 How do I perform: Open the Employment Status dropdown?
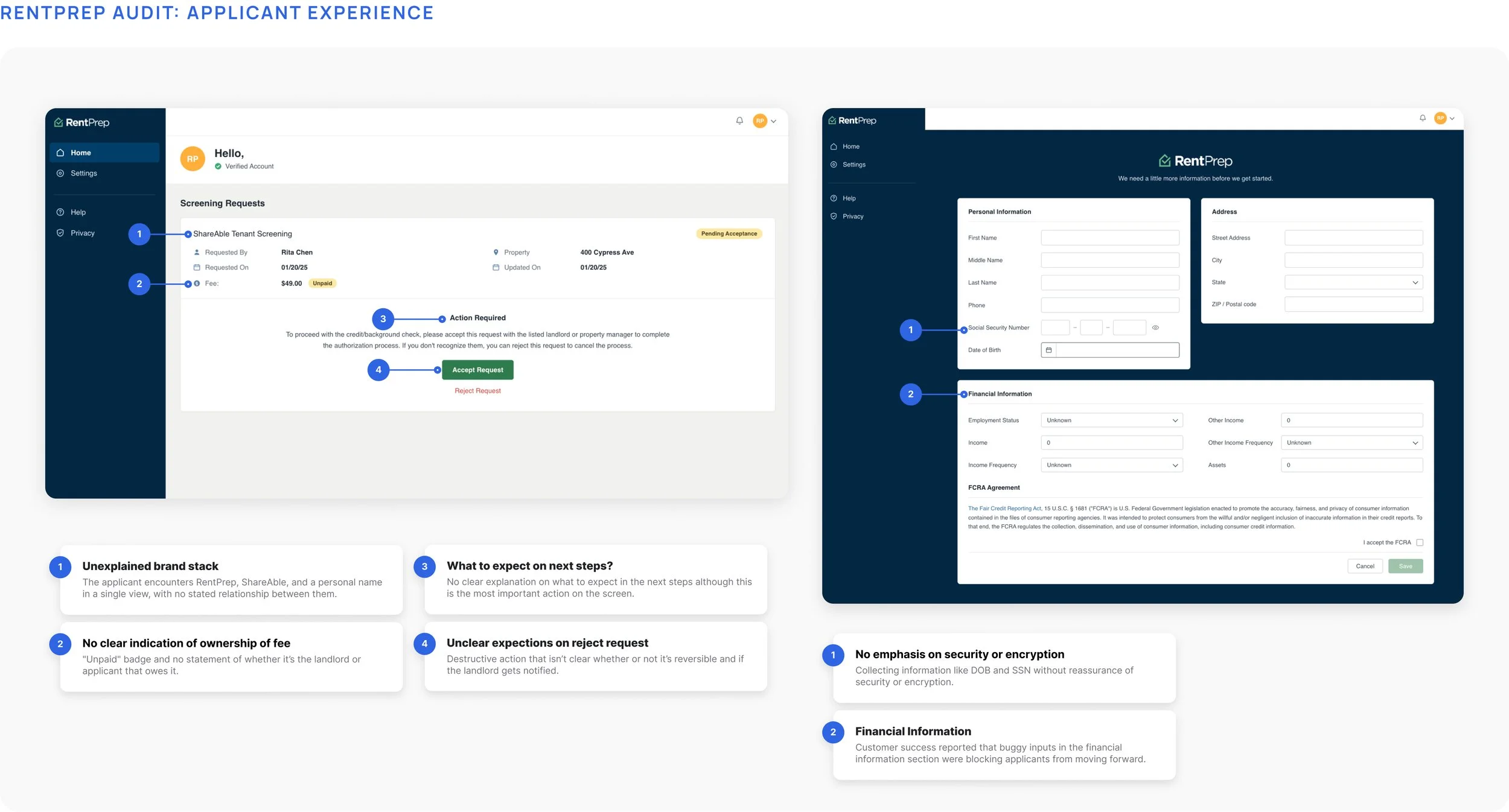click(1112, 420)
